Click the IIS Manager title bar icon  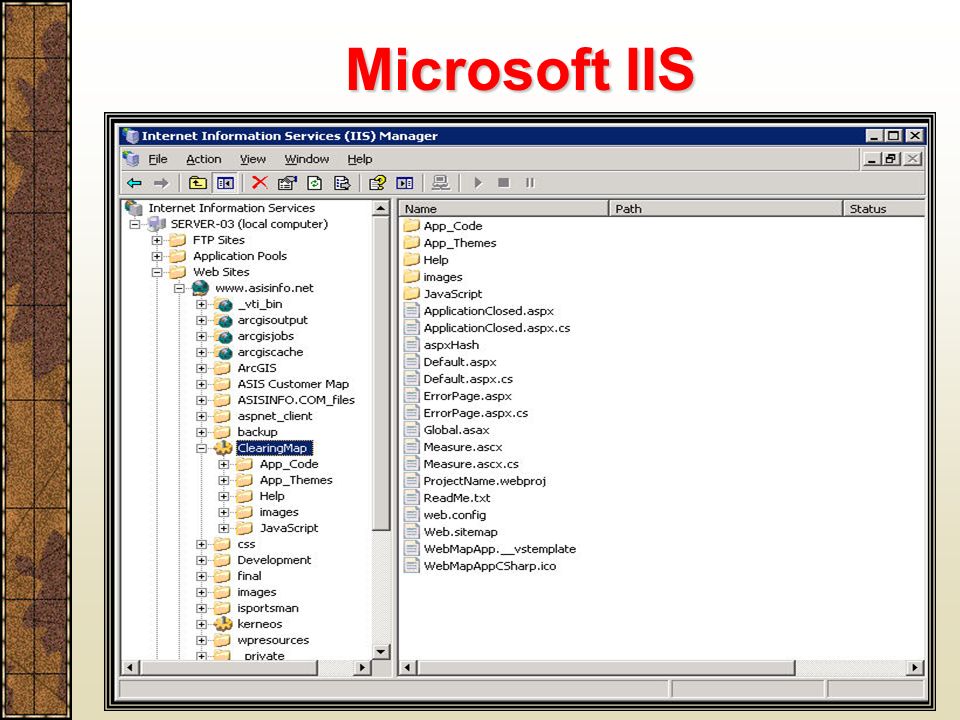tap(130, 135)
